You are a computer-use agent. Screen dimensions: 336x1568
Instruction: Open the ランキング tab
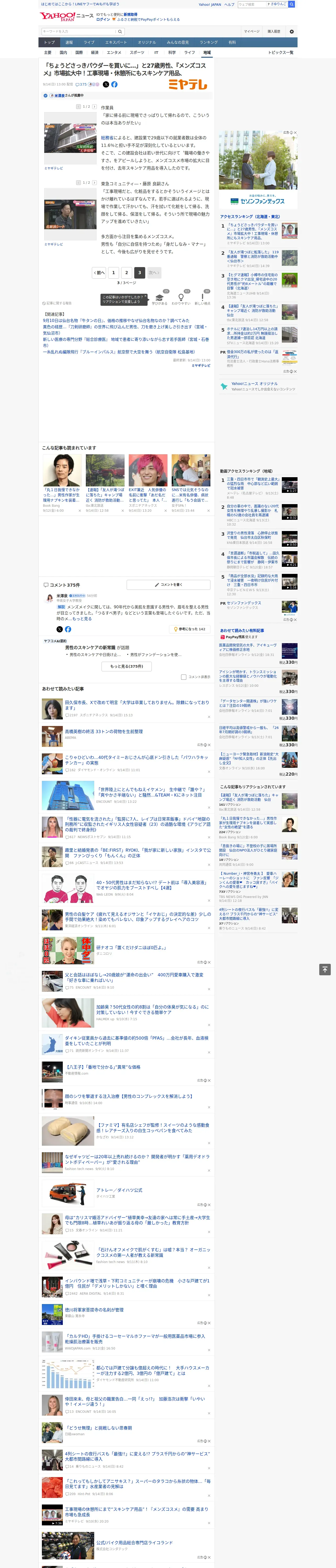209,43
